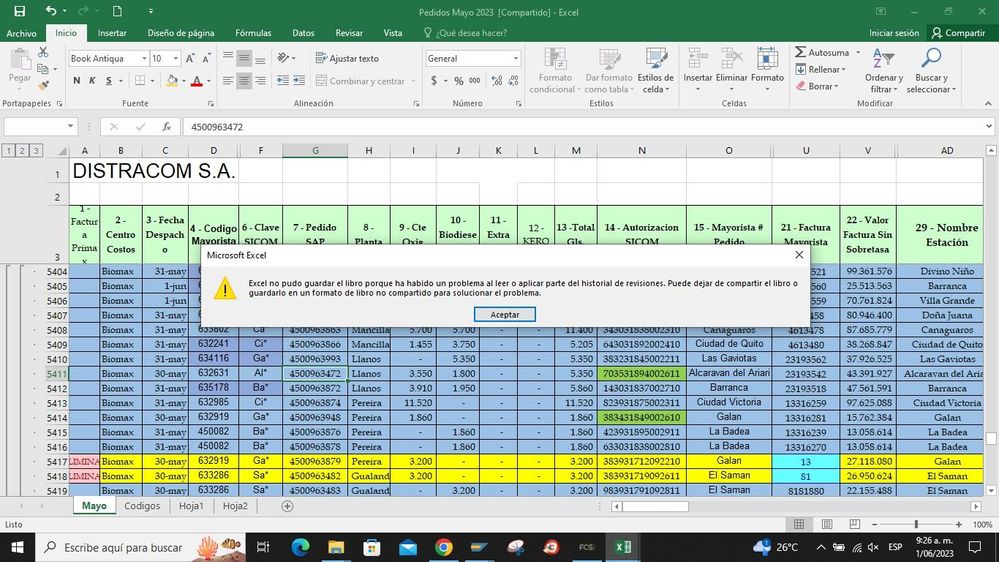Viewport: 999px width, 562px height.
Task: Click the Estilos de celda icon
Action: point(656,59)
